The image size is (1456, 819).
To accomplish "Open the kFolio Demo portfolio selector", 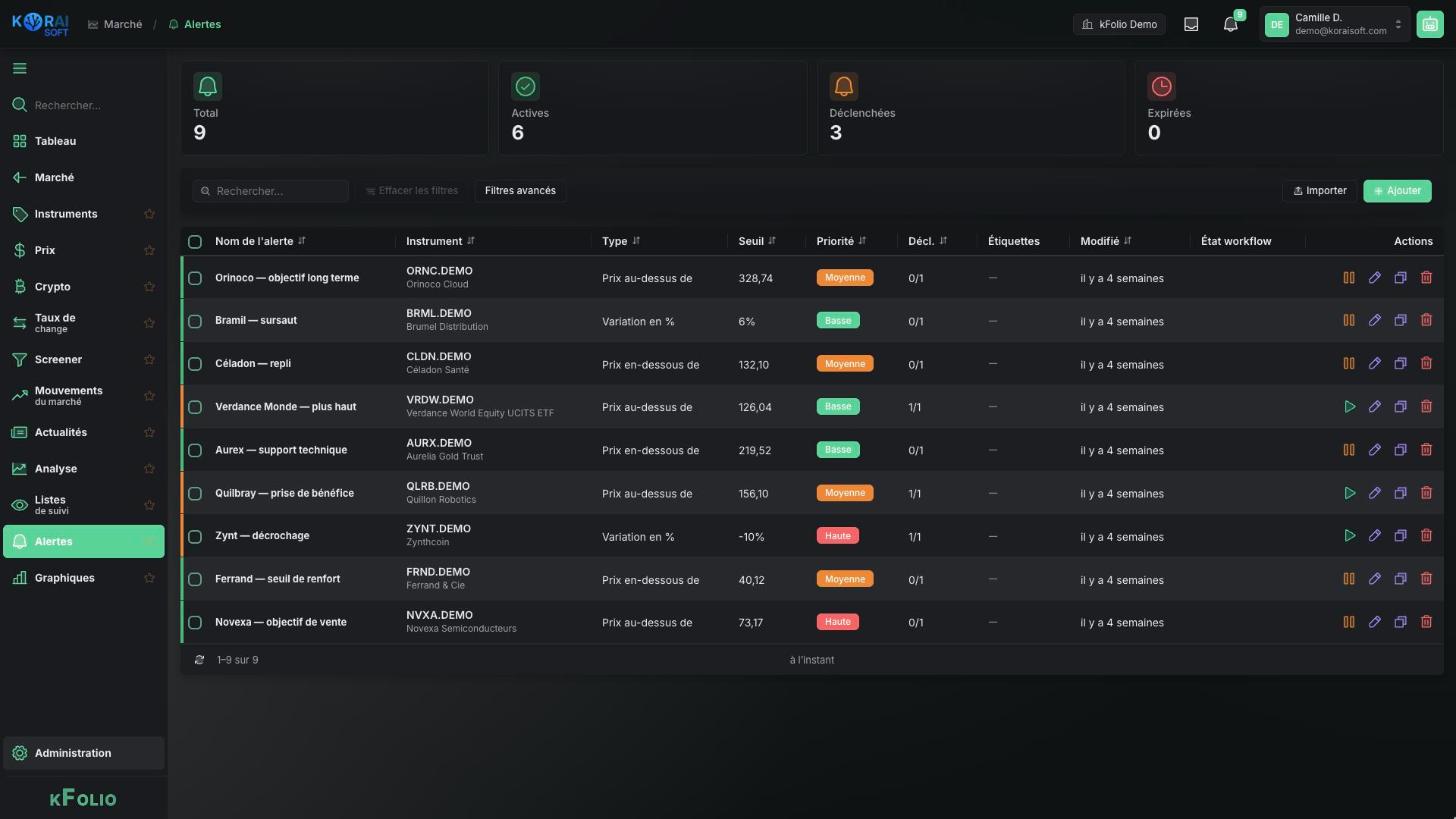I will pyautogui.click(x=1119, y=24).
